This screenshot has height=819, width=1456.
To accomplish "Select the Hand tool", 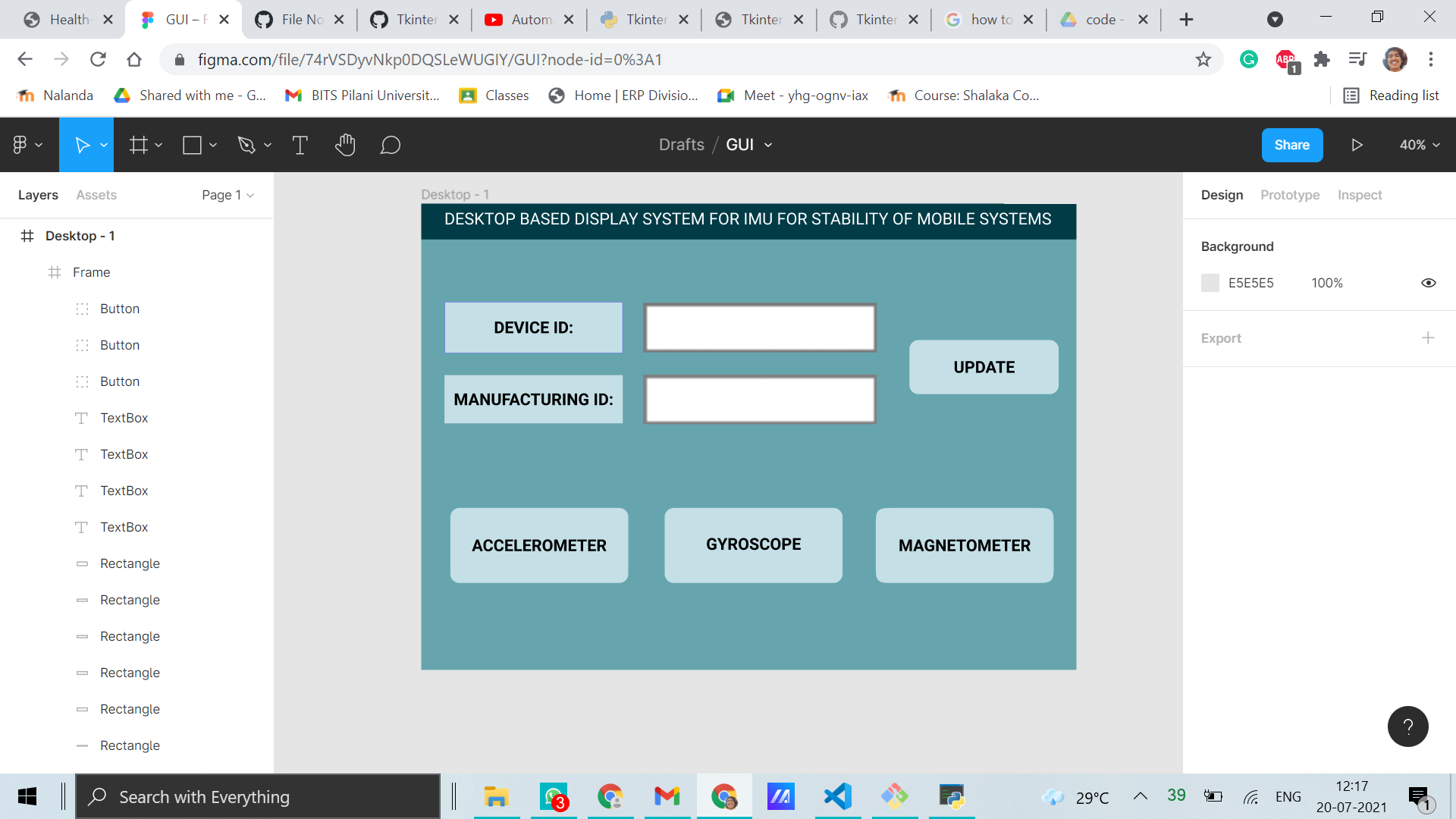I will pos(346,145).
